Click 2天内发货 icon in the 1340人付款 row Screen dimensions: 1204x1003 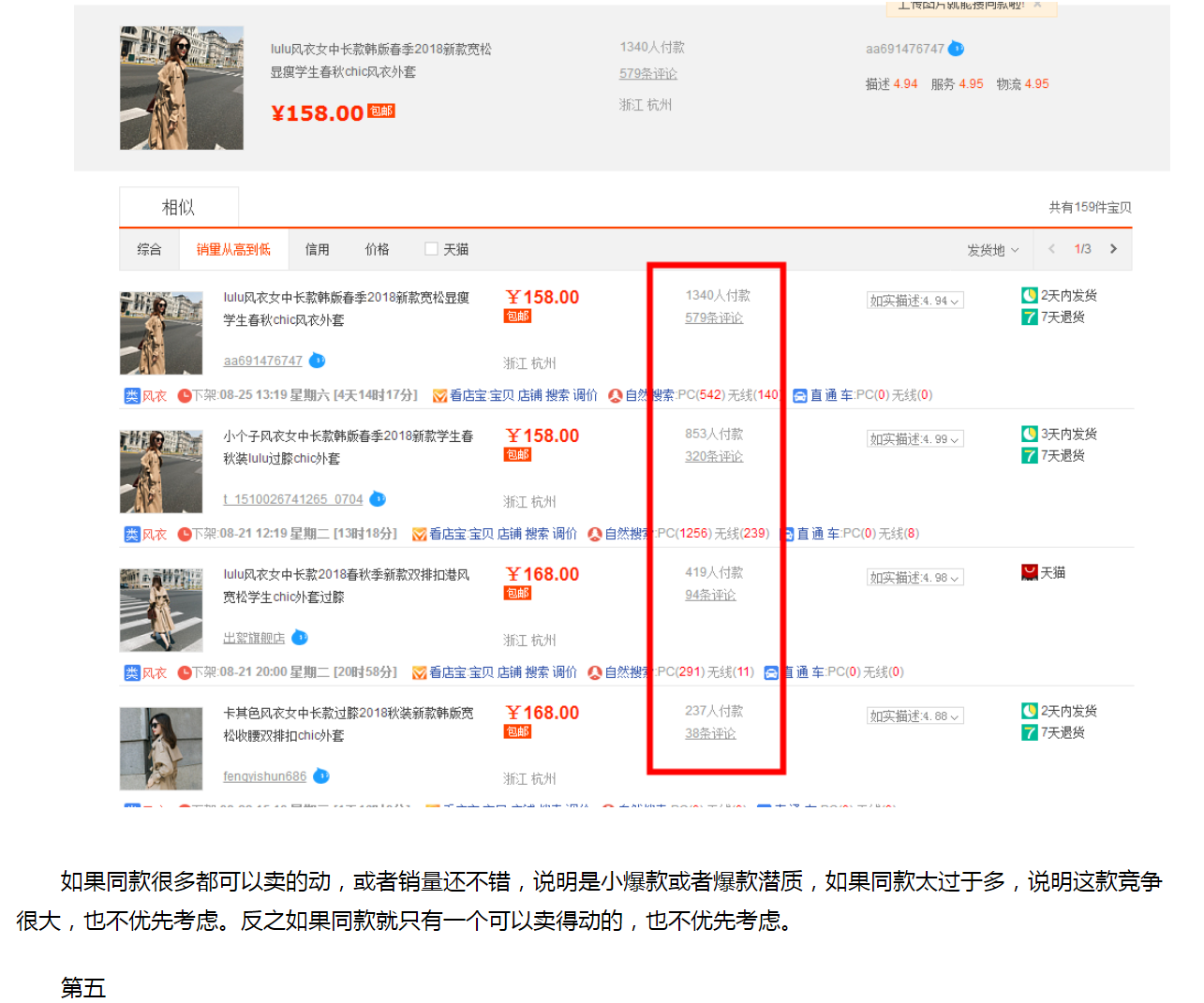point(1030,295)
